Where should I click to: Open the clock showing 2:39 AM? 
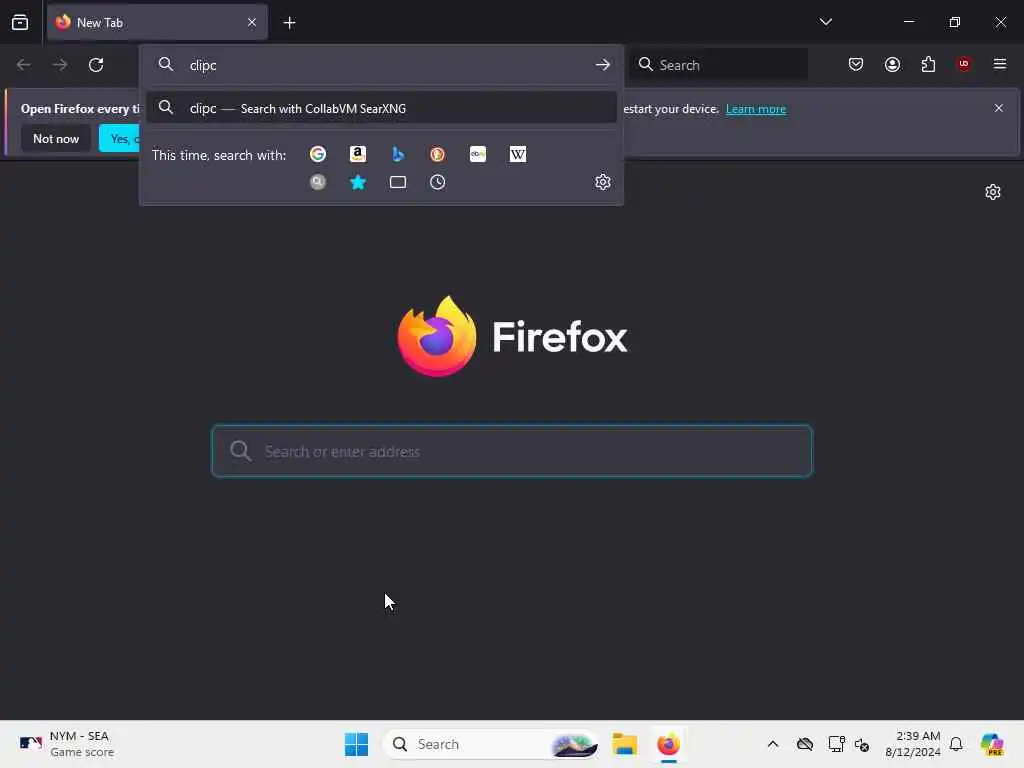click(x=912, y=744)
